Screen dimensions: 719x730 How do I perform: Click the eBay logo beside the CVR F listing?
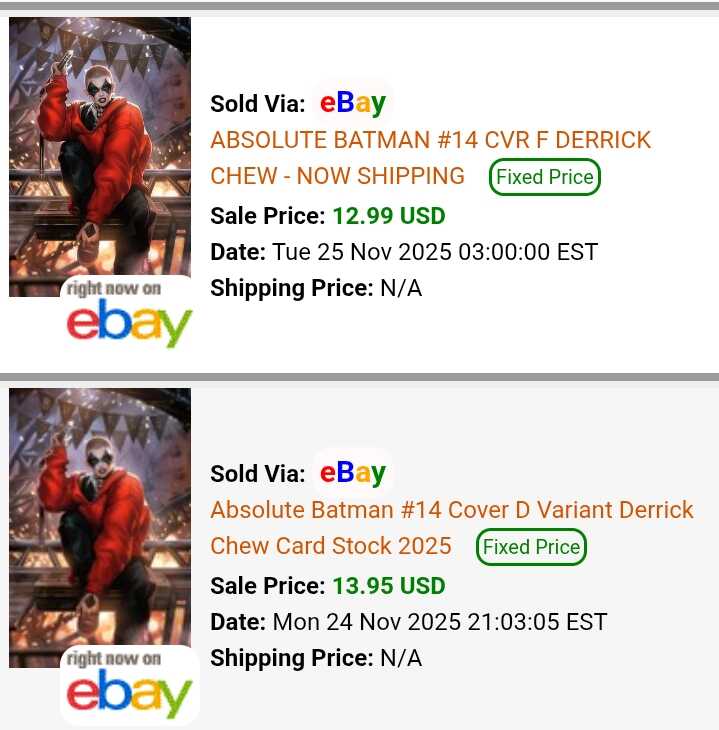353,103
